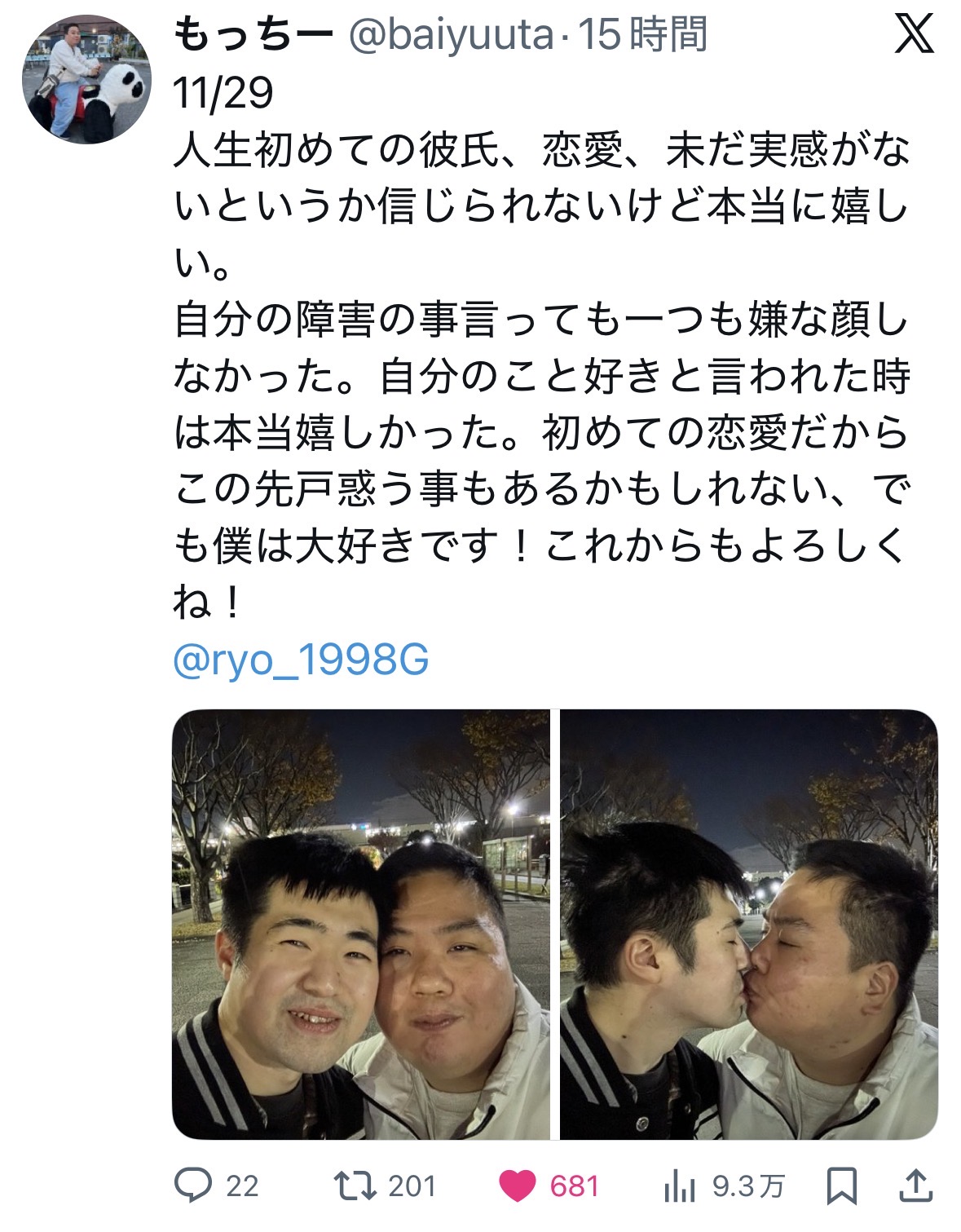Click the 11/29 date line in the post
The width and height of the screenshot is (961, 1232).
223,93
